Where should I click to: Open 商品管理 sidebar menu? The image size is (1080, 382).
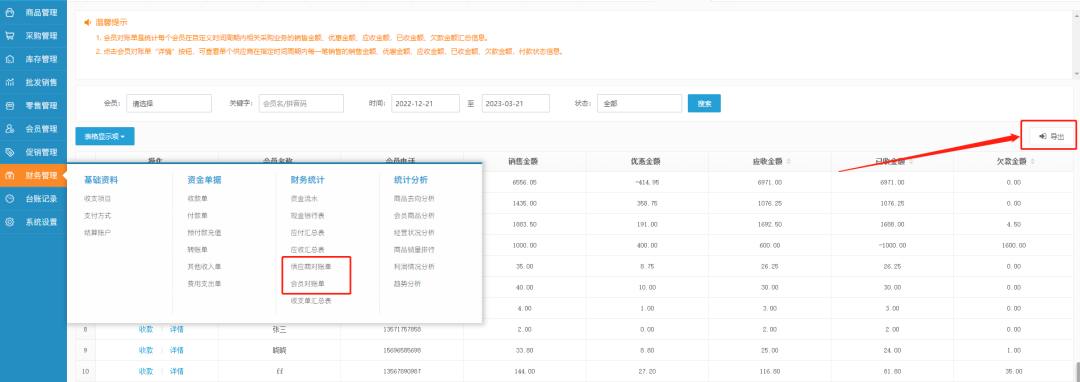[x=33, y=12]
